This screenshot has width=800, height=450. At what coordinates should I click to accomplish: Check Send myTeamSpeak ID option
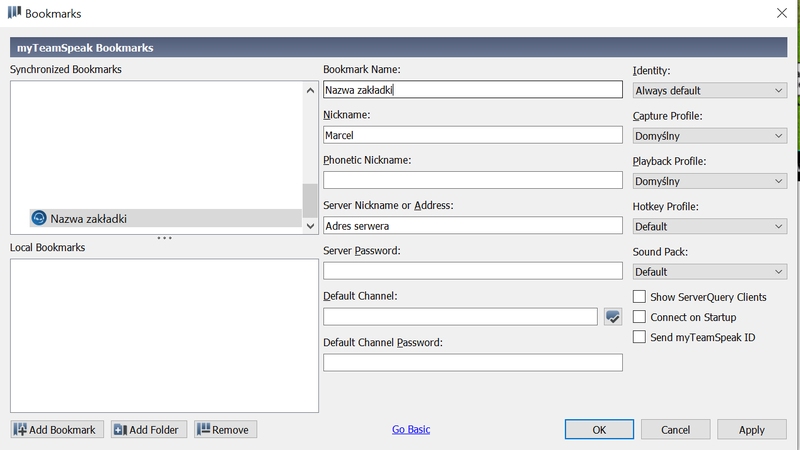pyautogui.click(x=639, y=337)
